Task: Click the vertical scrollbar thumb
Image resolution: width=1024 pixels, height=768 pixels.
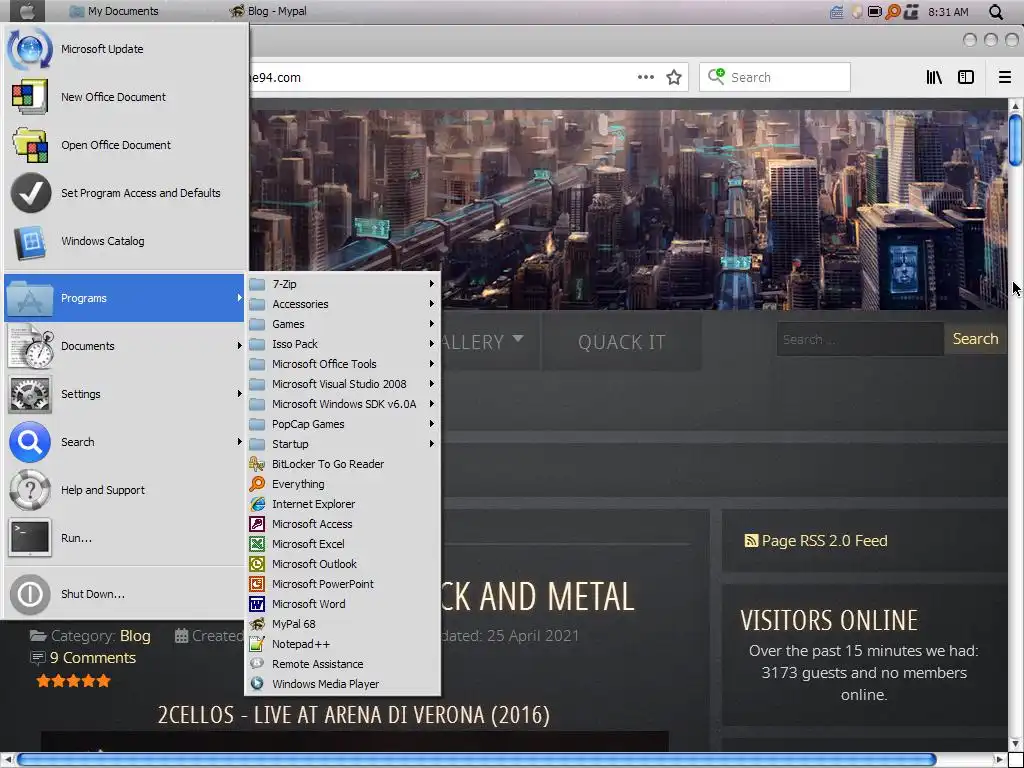Action: coord(1015,140)
